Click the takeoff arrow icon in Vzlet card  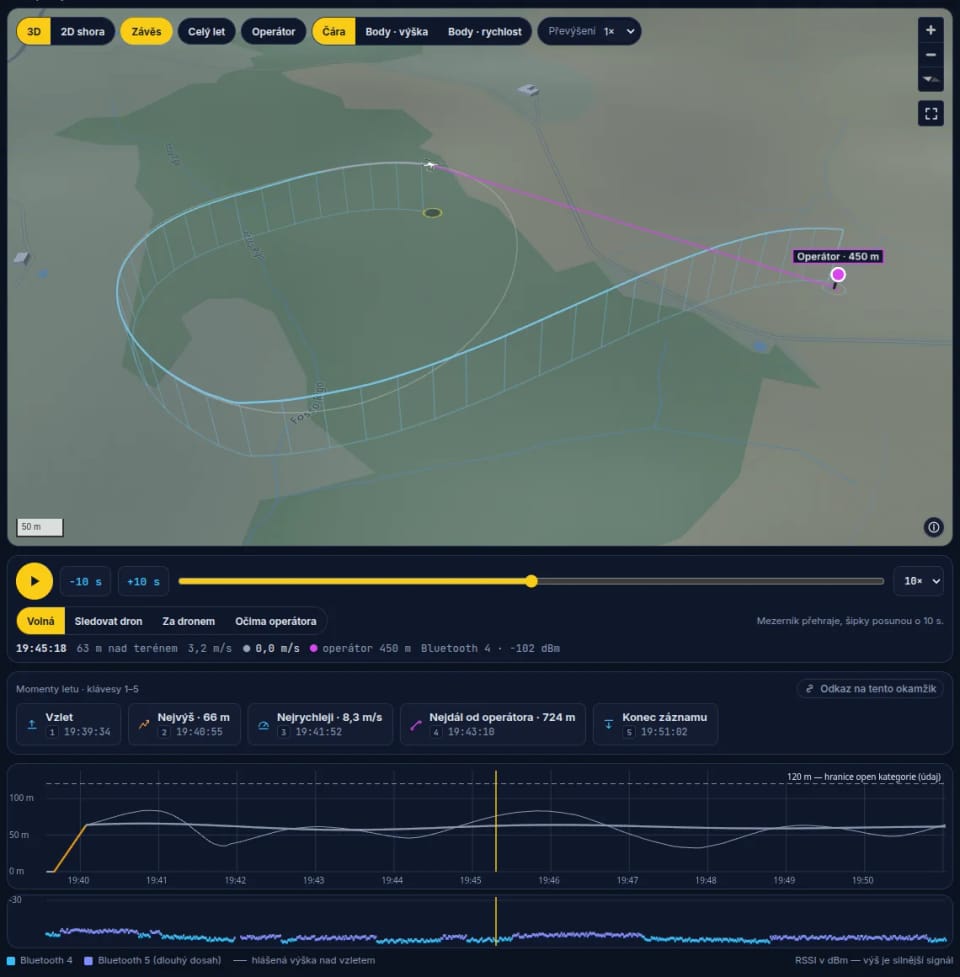[32, 724]
